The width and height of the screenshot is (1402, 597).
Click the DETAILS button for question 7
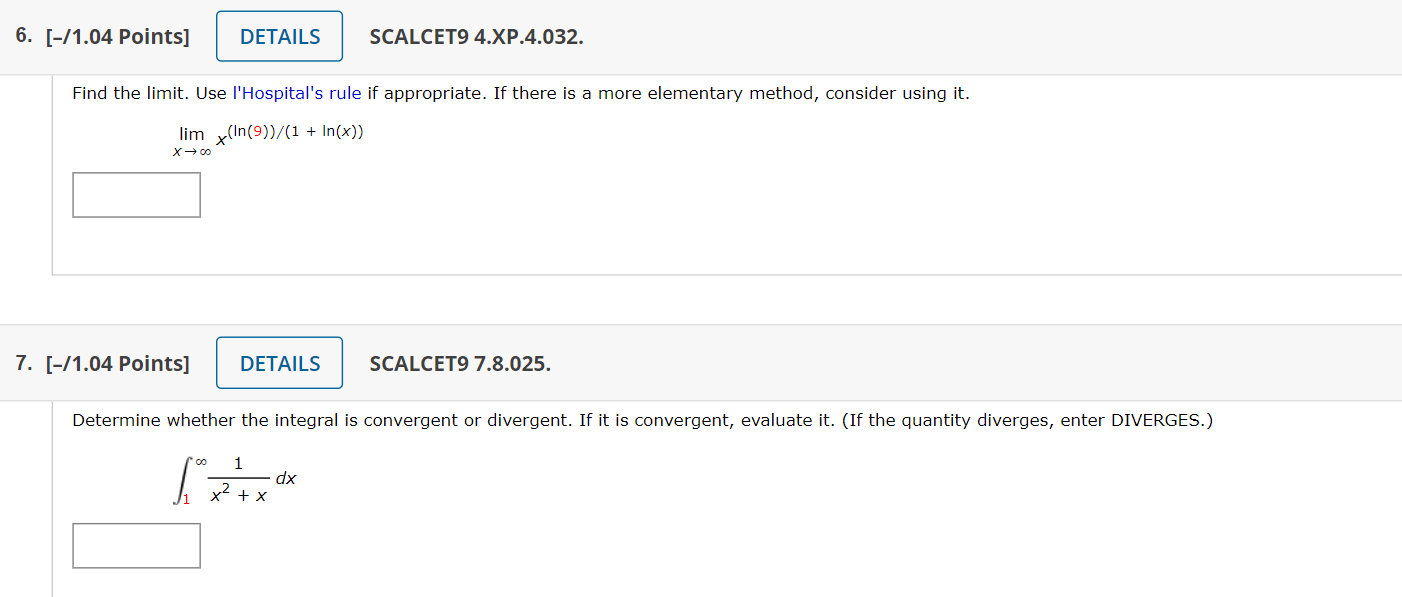tap(279, 362)
